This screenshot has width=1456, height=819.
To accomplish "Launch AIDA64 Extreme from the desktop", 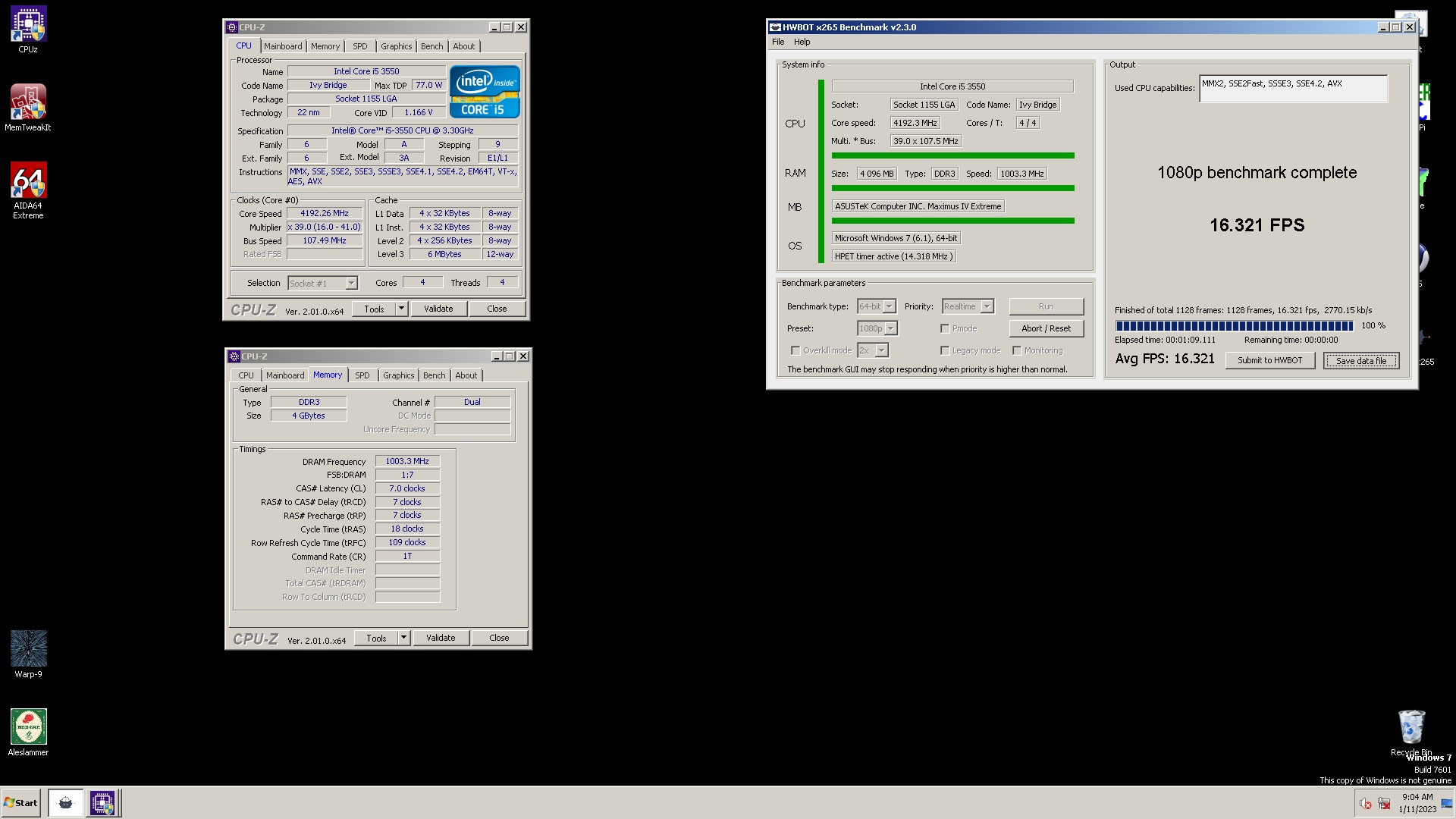I will [28, 190].
